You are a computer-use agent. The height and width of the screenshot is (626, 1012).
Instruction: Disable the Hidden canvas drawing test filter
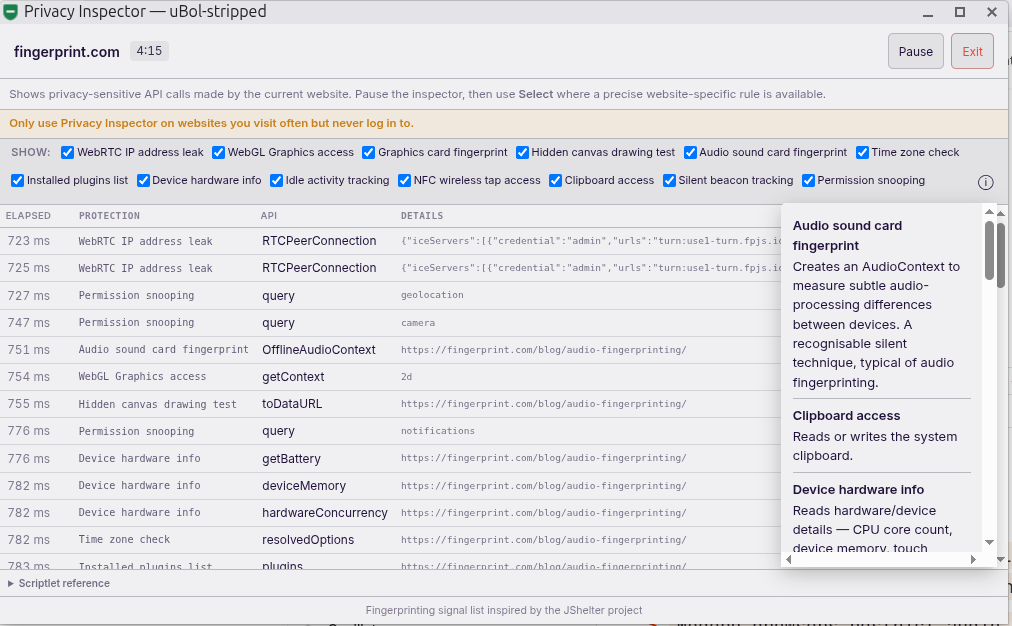pyautogui.click(x=522, y=152)
